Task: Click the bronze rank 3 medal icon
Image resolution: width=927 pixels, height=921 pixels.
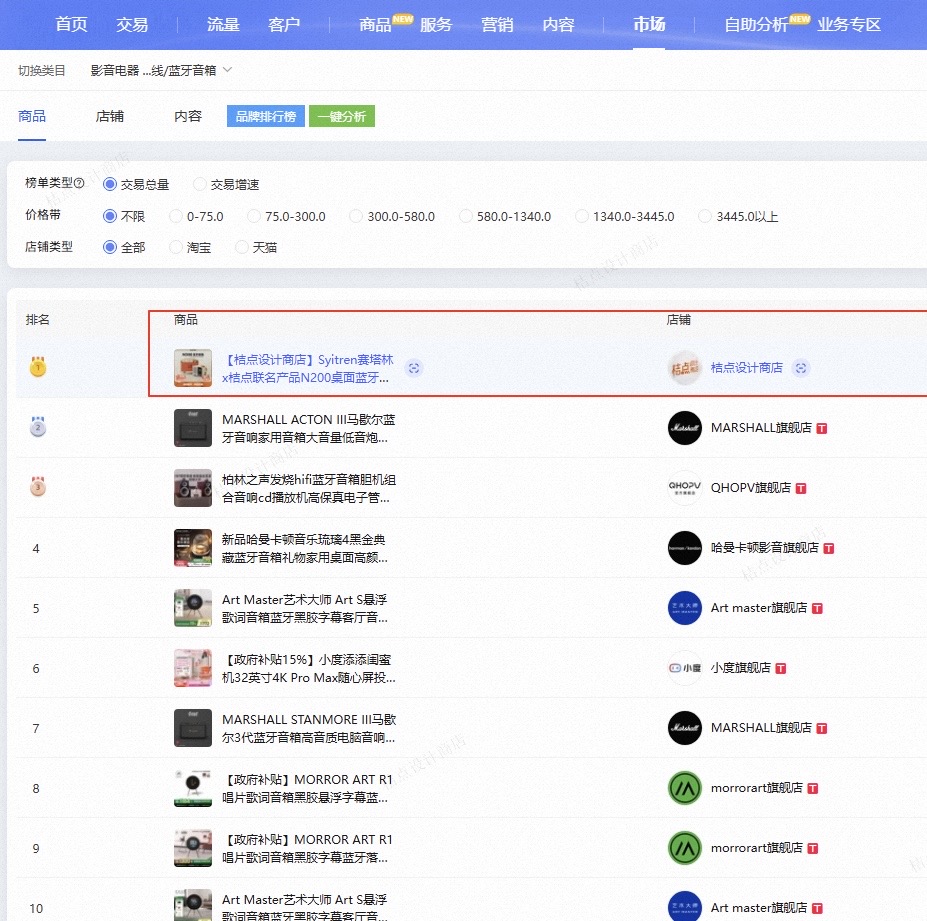Action: [x=38, y=487]
